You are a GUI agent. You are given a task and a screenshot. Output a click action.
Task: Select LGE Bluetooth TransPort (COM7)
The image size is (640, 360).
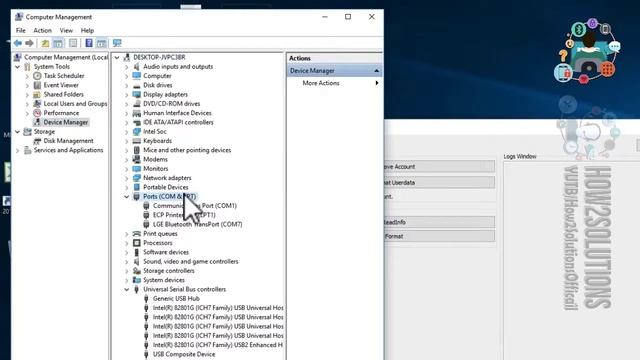[198, 224]
